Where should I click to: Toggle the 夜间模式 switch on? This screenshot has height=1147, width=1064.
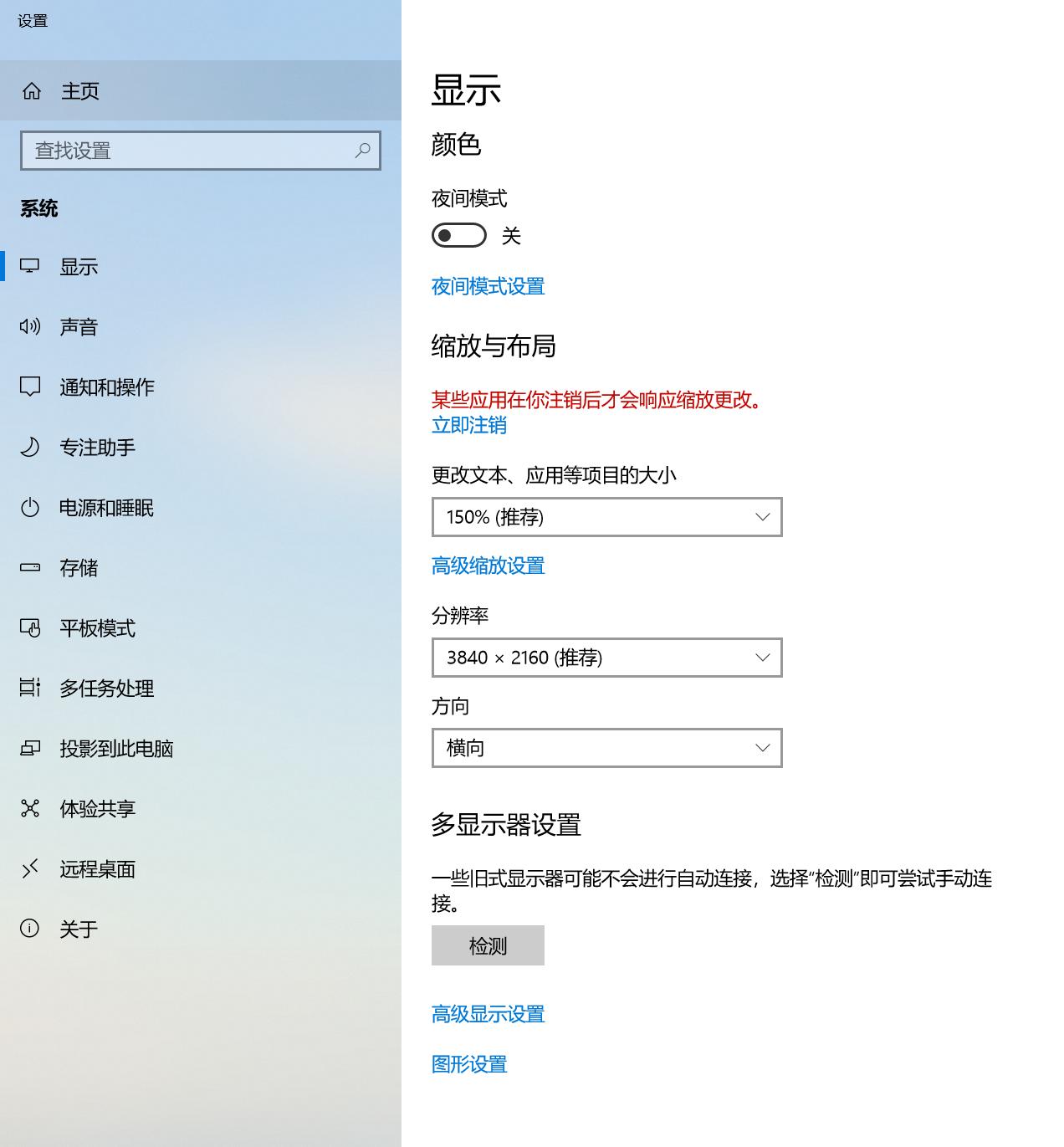(x=458, y=235)
